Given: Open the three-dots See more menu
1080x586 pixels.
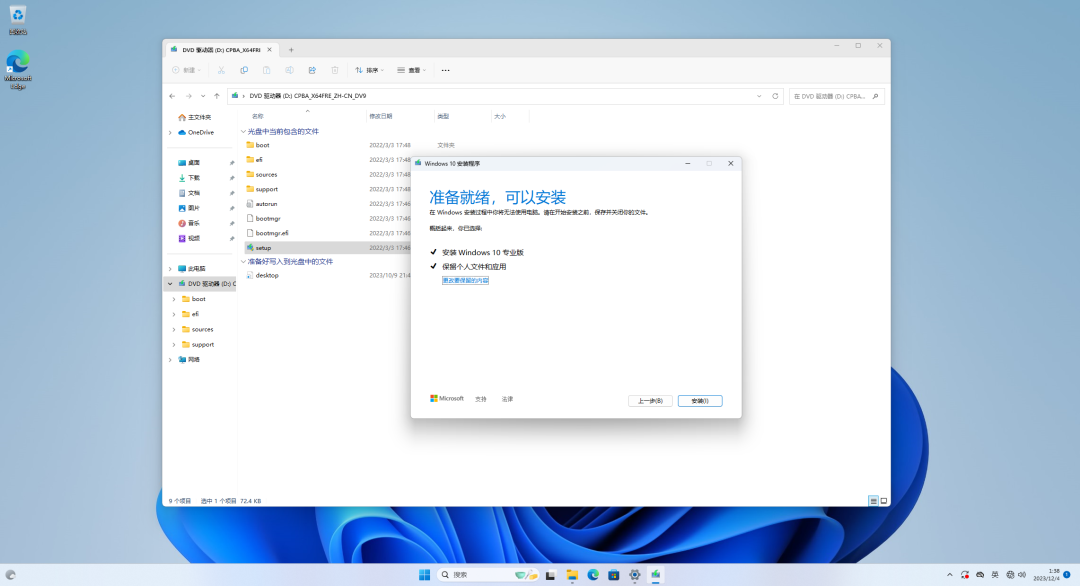Looking at the screenshot, I should (446, 70).
